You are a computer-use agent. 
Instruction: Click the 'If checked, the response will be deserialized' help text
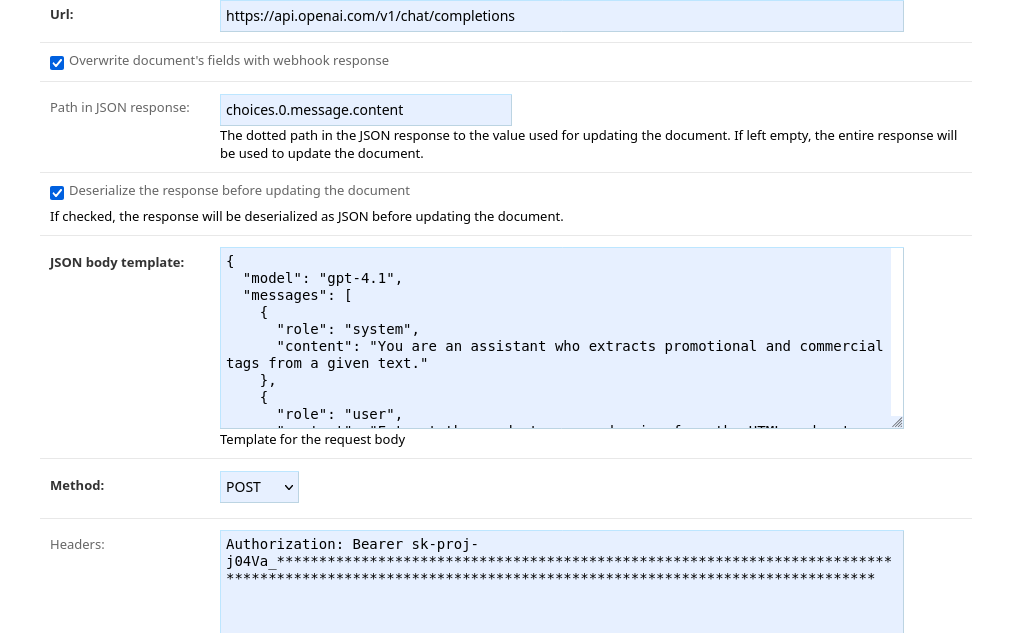[x=306, y=217]
